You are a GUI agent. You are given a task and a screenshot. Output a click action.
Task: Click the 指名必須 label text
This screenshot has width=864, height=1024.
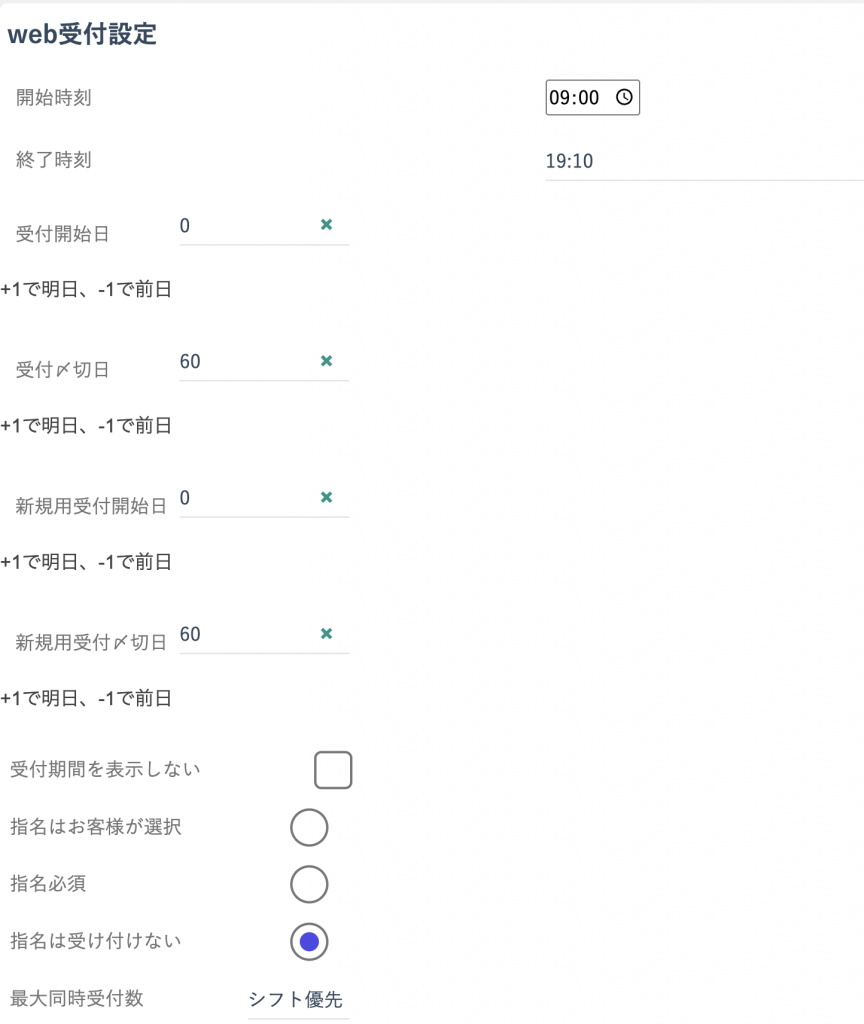pyautogui.click(x=48, y=884)
